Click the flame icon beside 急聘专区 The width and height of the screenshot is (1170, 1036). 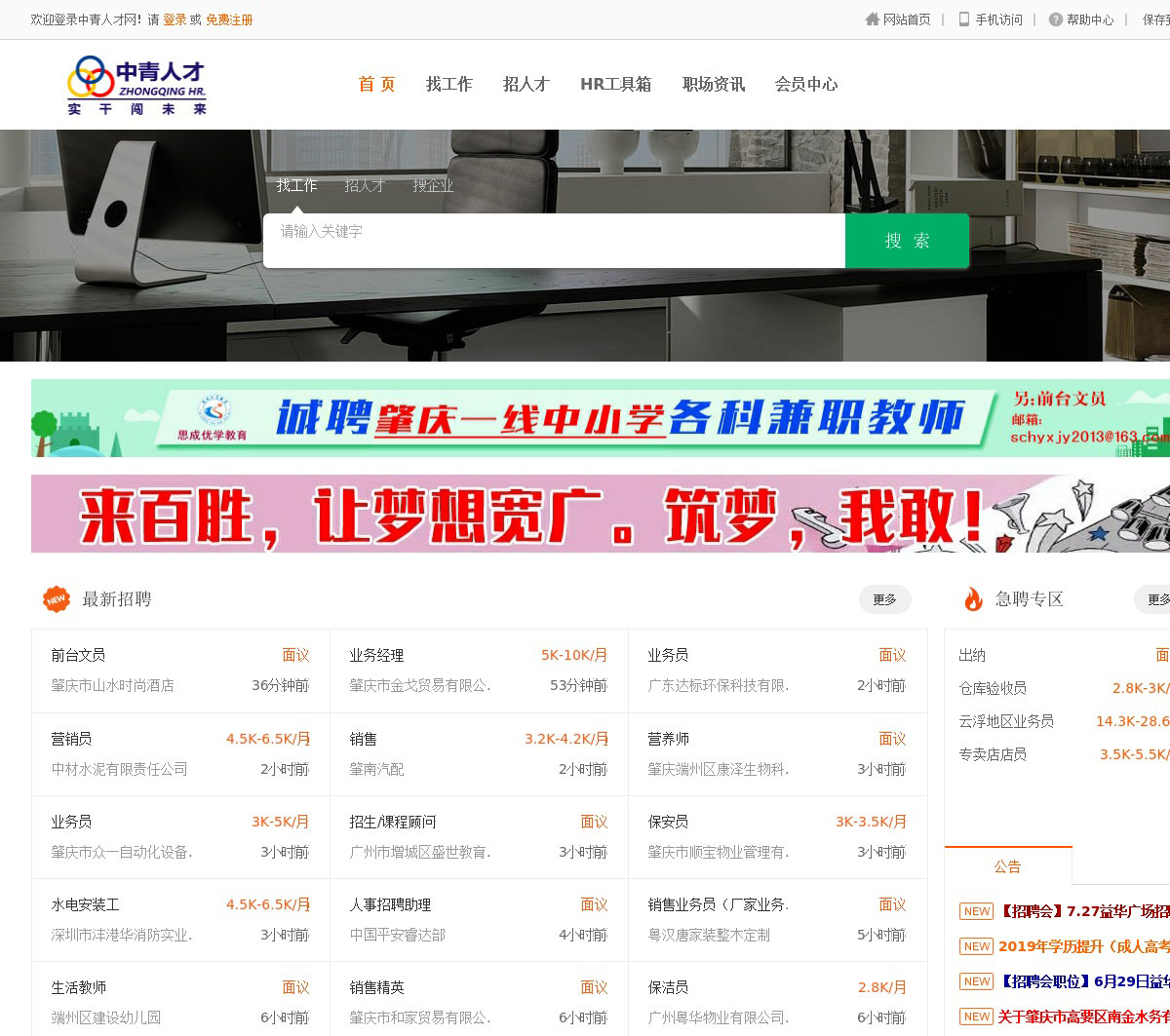click(973, 599)
